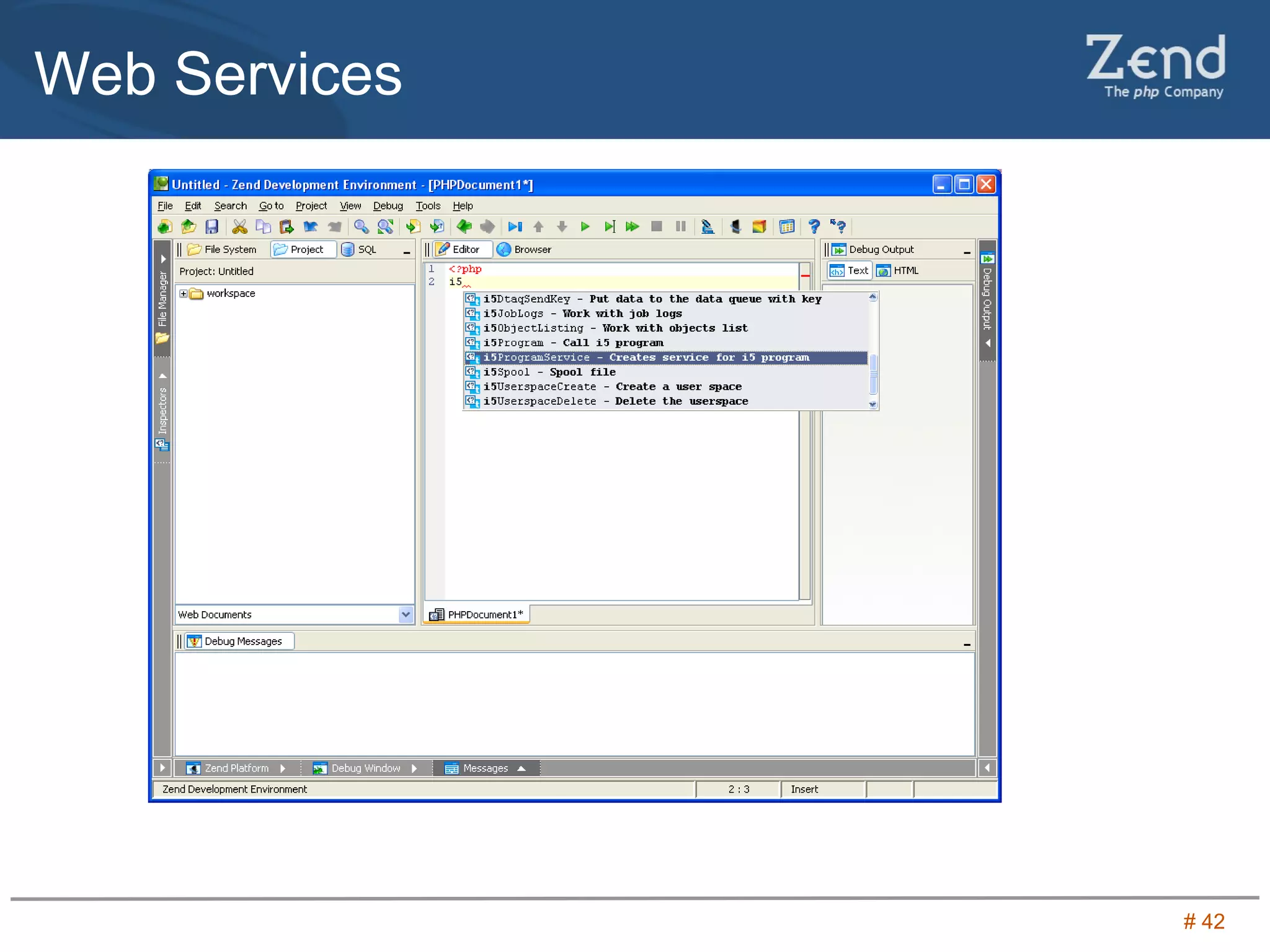Click the Stop debug square icon
The width and height of the screenshot is (1270, 952).
[x=657, y=227]
